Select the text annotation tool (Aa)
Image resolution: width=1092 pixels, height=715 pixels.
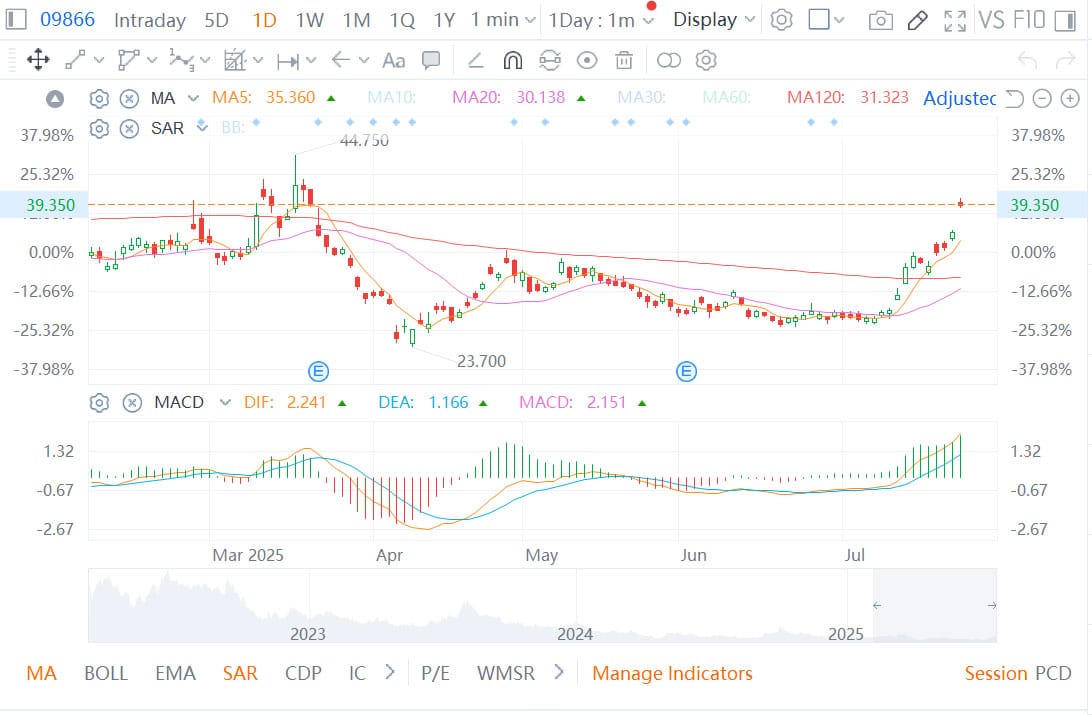pyautogui.click(x=394, y=61)
